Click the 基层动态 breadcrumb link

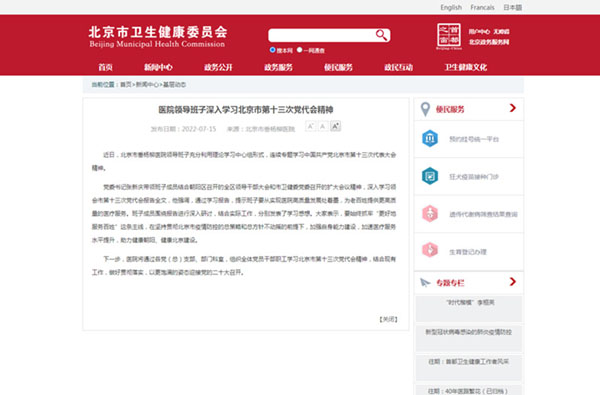pos(174,85)
